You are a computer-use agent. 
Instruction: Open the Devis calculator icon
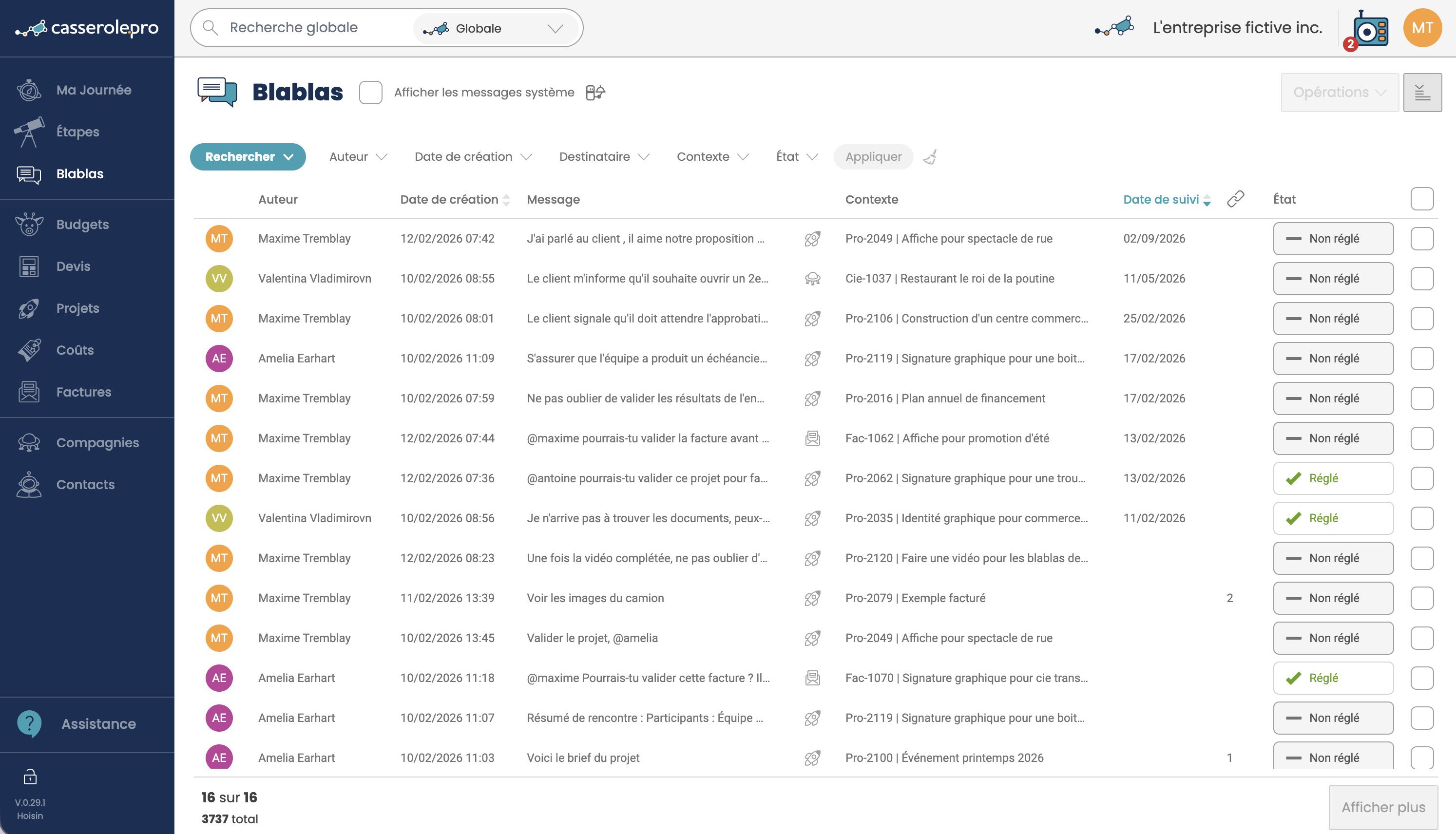29,266
